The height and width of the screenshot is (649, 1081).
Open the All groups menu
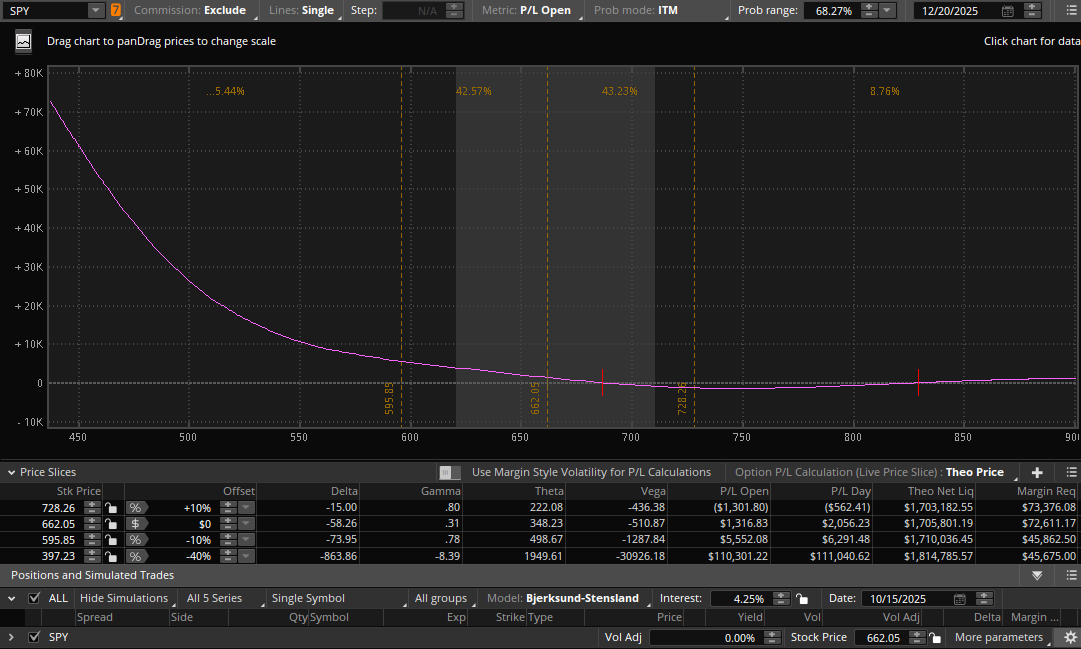443,599
